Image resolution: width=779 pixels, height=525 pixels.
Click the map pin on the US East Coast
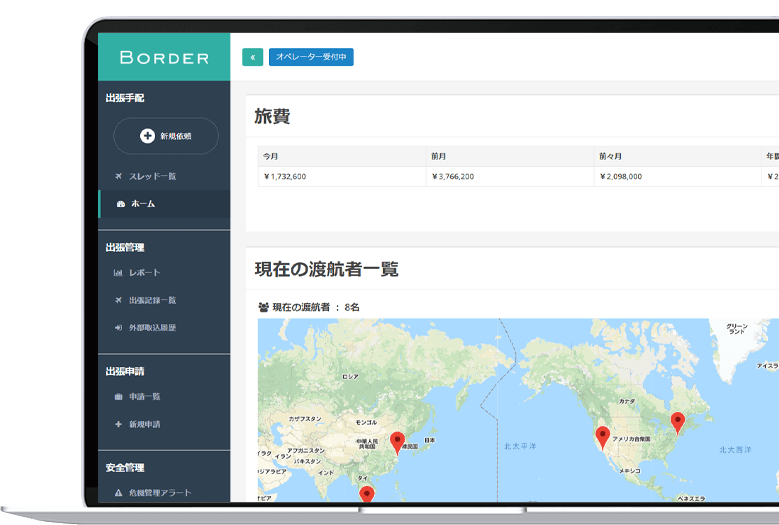coord(677,422)
